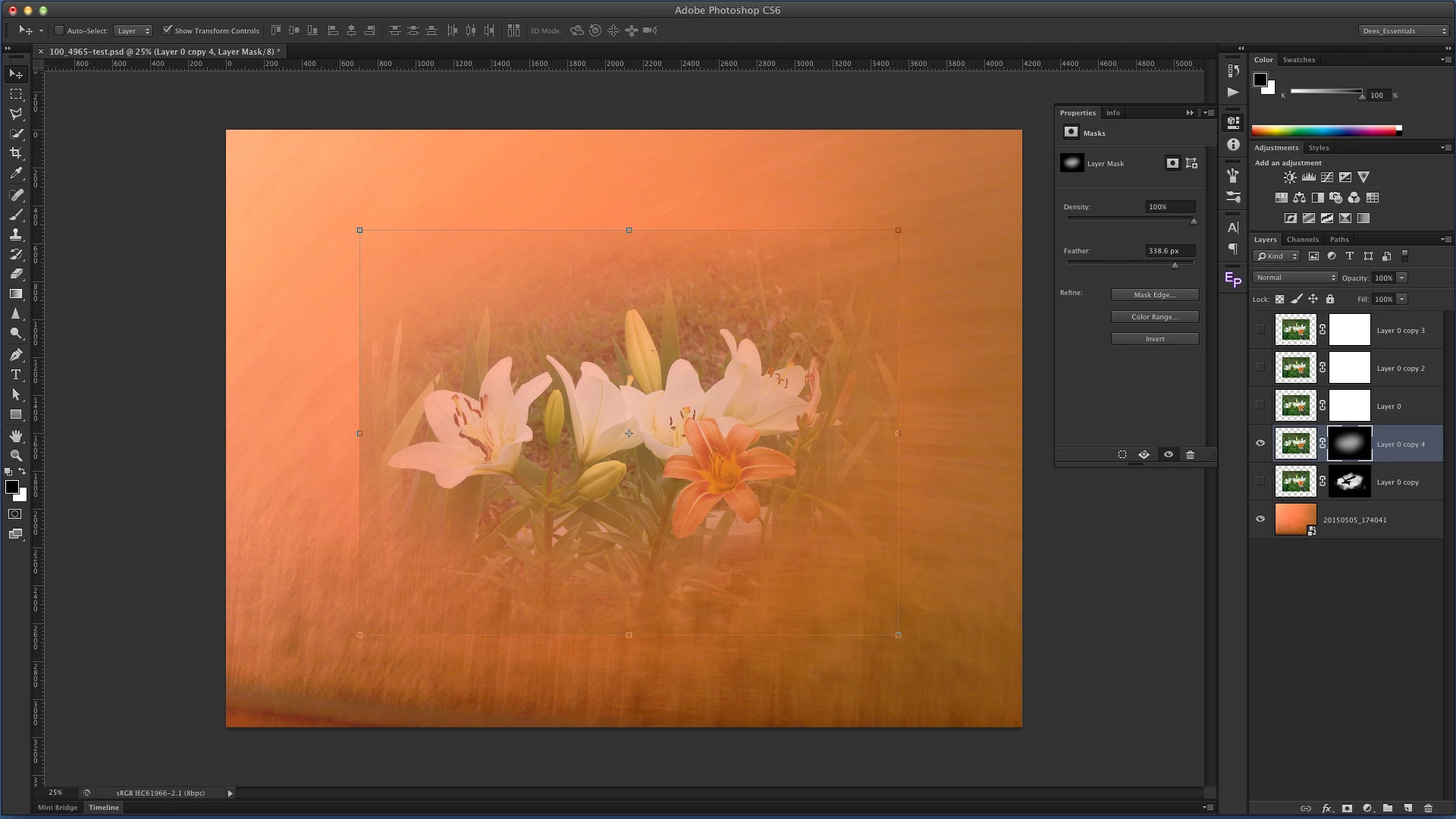Click the Mask Edge... button

tap(1154, 295)
